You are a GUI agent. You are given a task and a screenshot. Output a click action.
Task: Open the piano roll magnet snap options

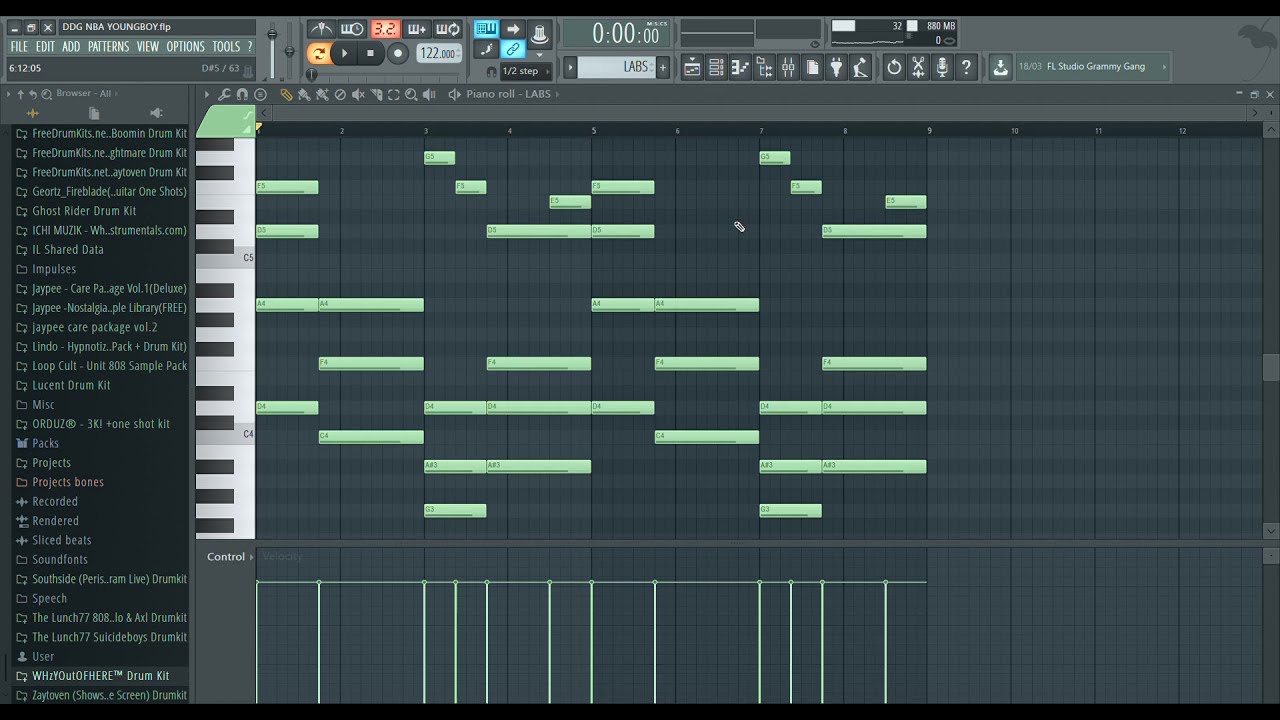(242, 94)
